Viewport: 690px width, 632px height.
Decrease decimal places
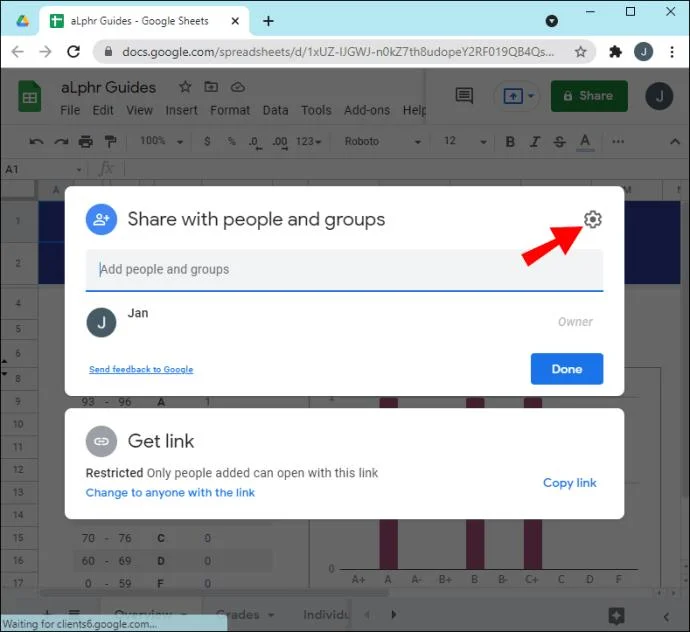(x=255, y=142)
